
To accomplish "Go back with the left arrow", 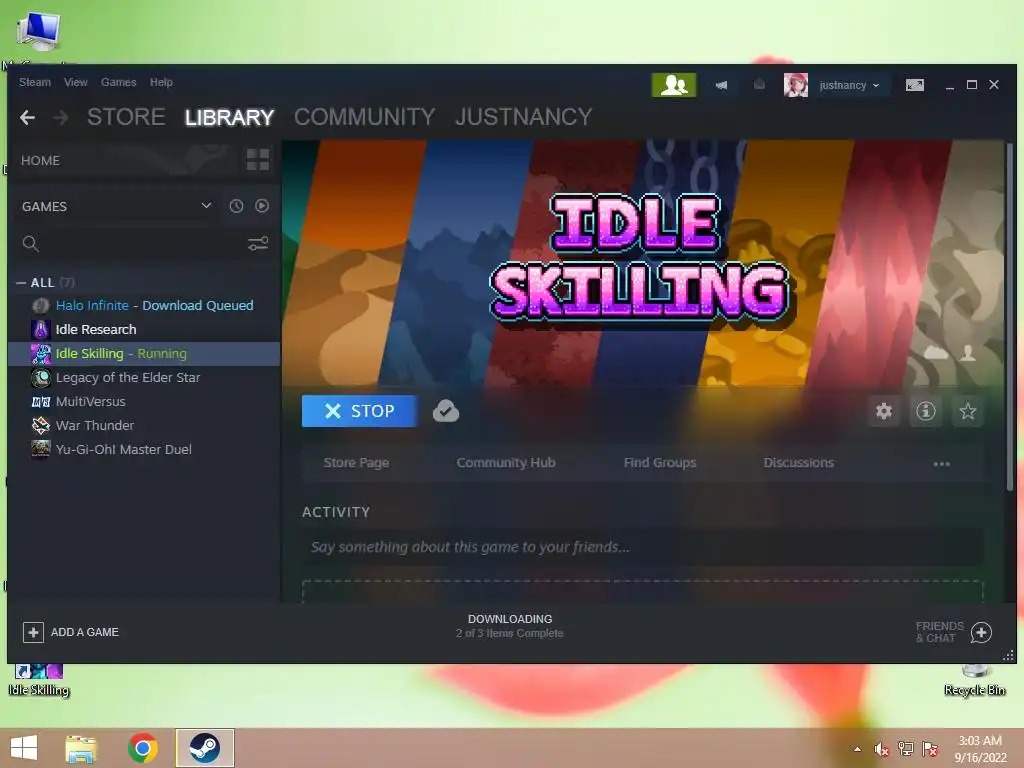I will 27,118.
